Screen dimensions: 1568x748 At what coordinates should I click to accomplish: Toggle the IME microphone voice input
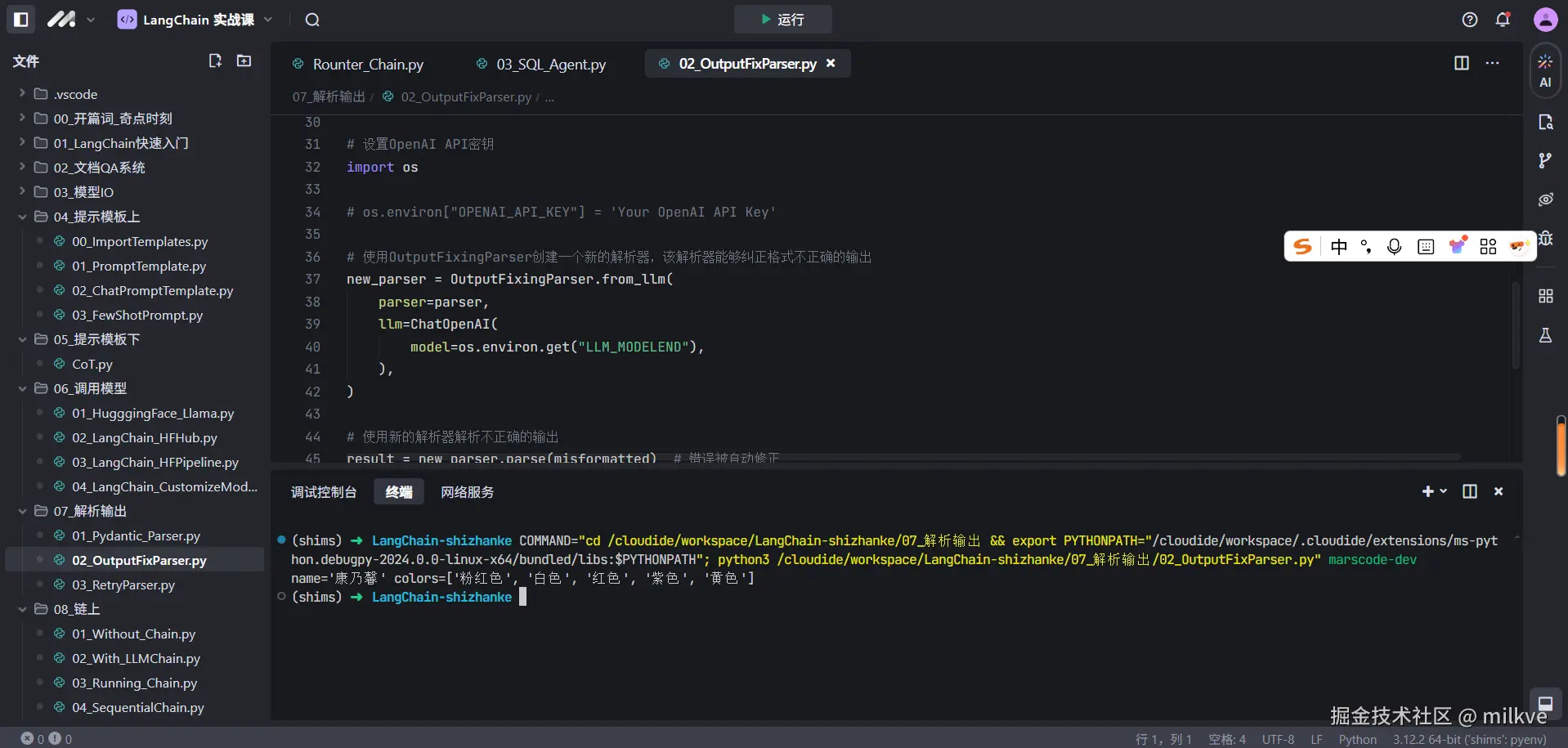pyautogui.click(x=1395, y=247)
